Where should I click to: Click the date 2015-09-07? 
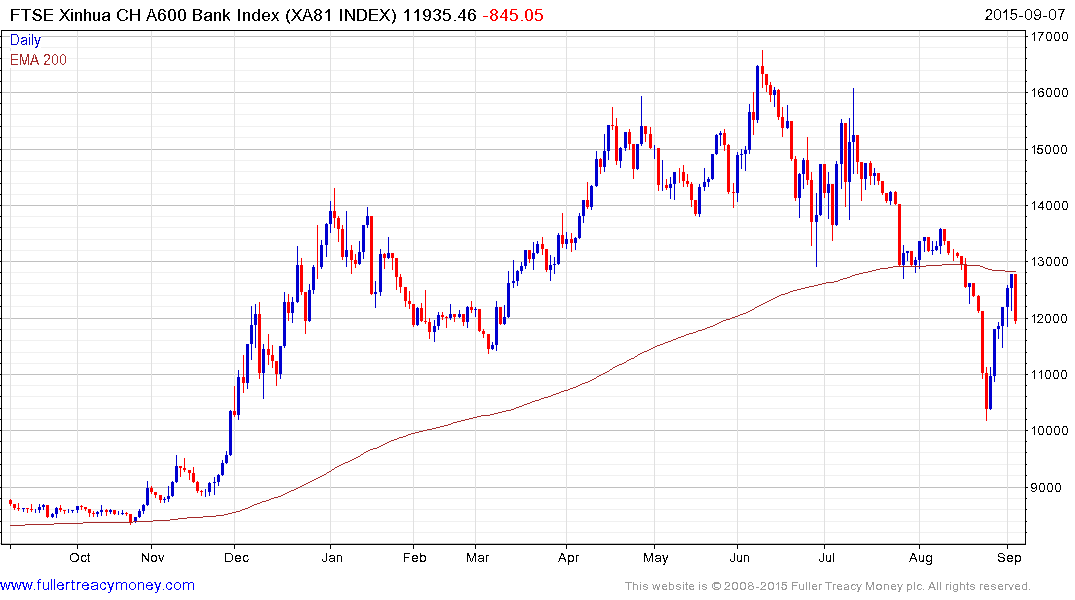point(1024,15)
